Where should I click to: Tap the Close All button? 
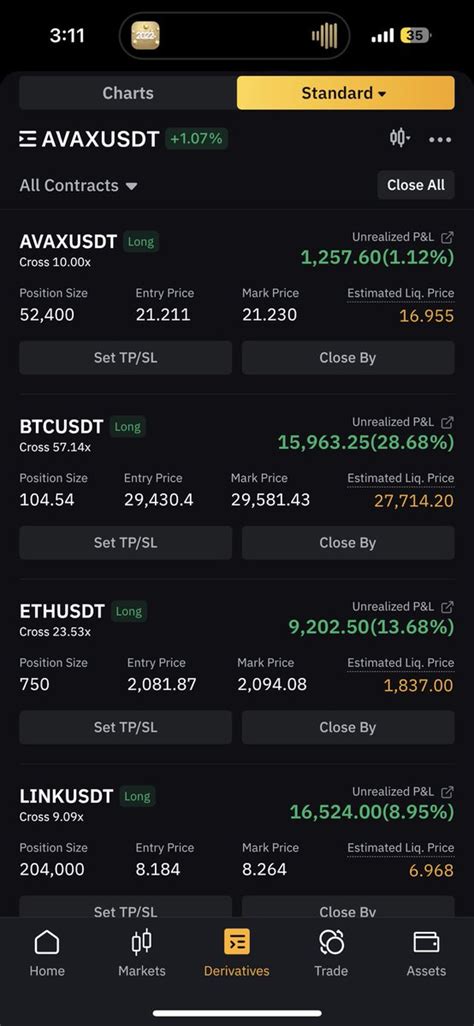416,185
